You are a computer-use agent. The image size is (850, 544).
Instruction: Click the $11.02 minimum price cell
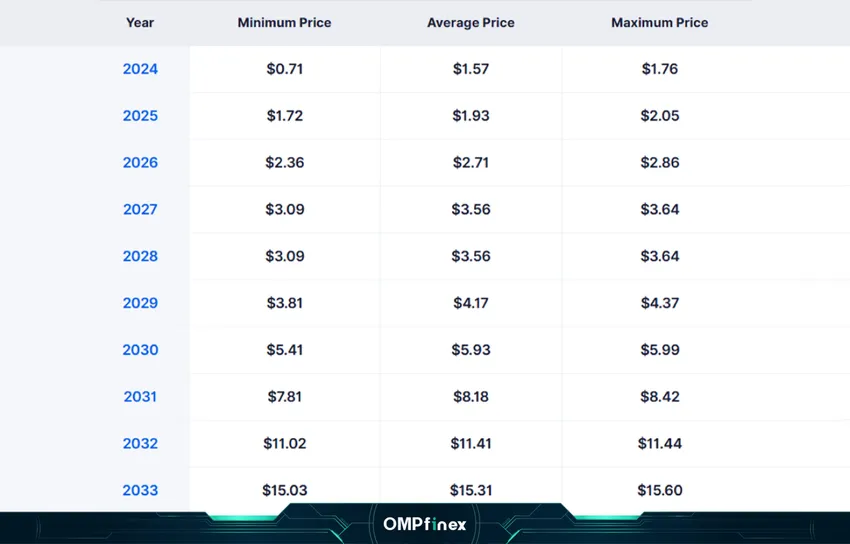284,444
